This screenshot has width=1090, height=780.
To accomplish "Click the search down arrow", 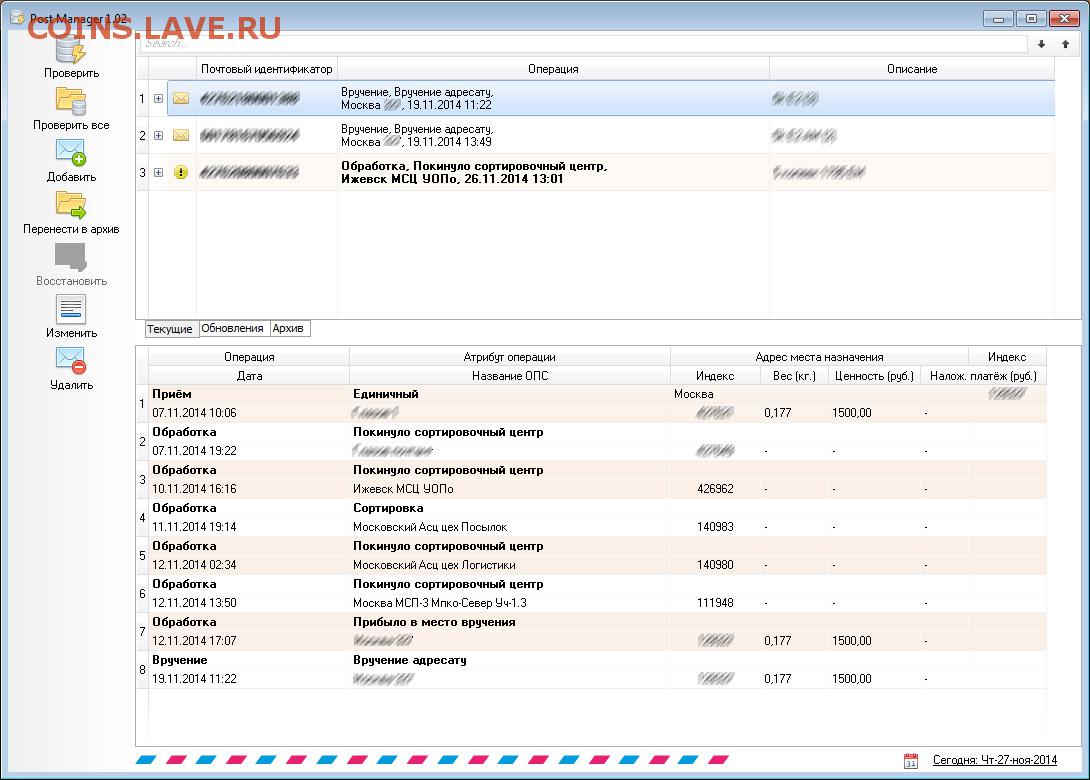I will 1041,44.
